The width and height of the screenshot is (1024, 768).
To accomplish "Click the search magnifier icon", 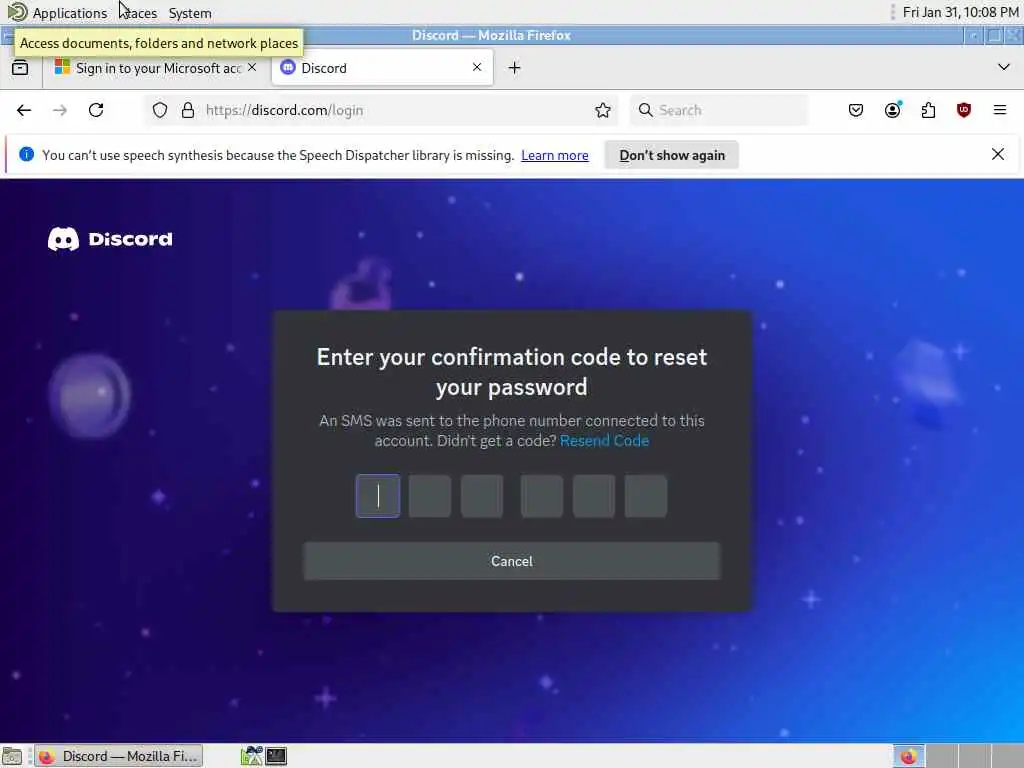I will [645, 110].
